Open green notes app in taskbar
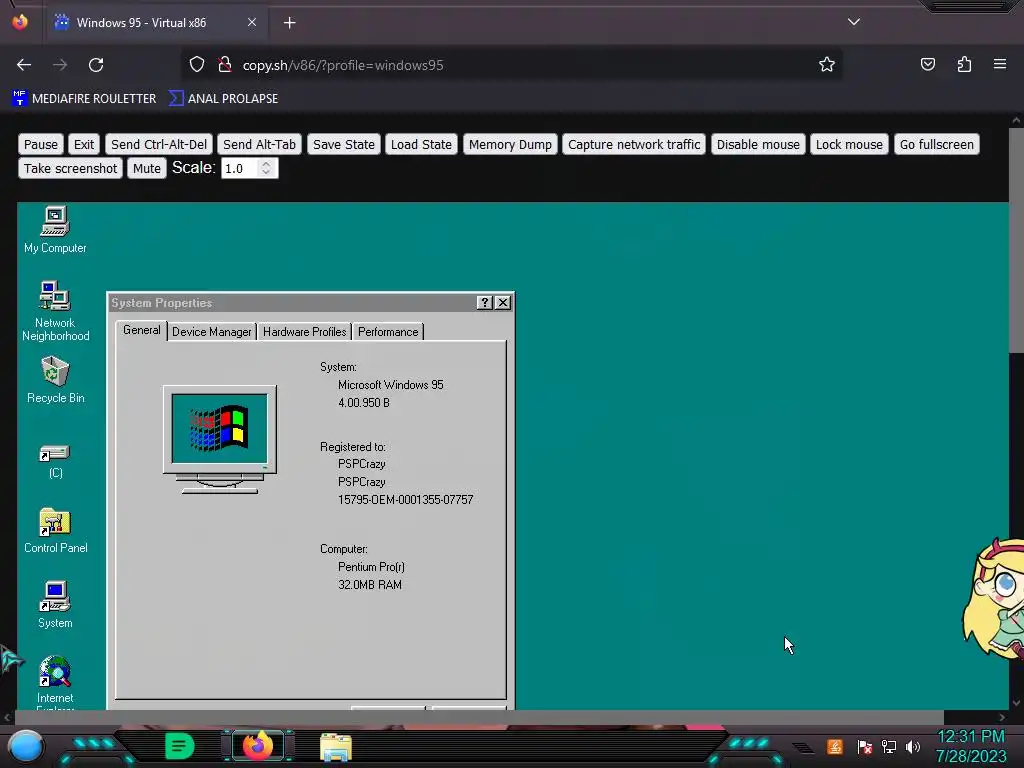Screen dimensions: 1024x768 [x=180, y=746]
